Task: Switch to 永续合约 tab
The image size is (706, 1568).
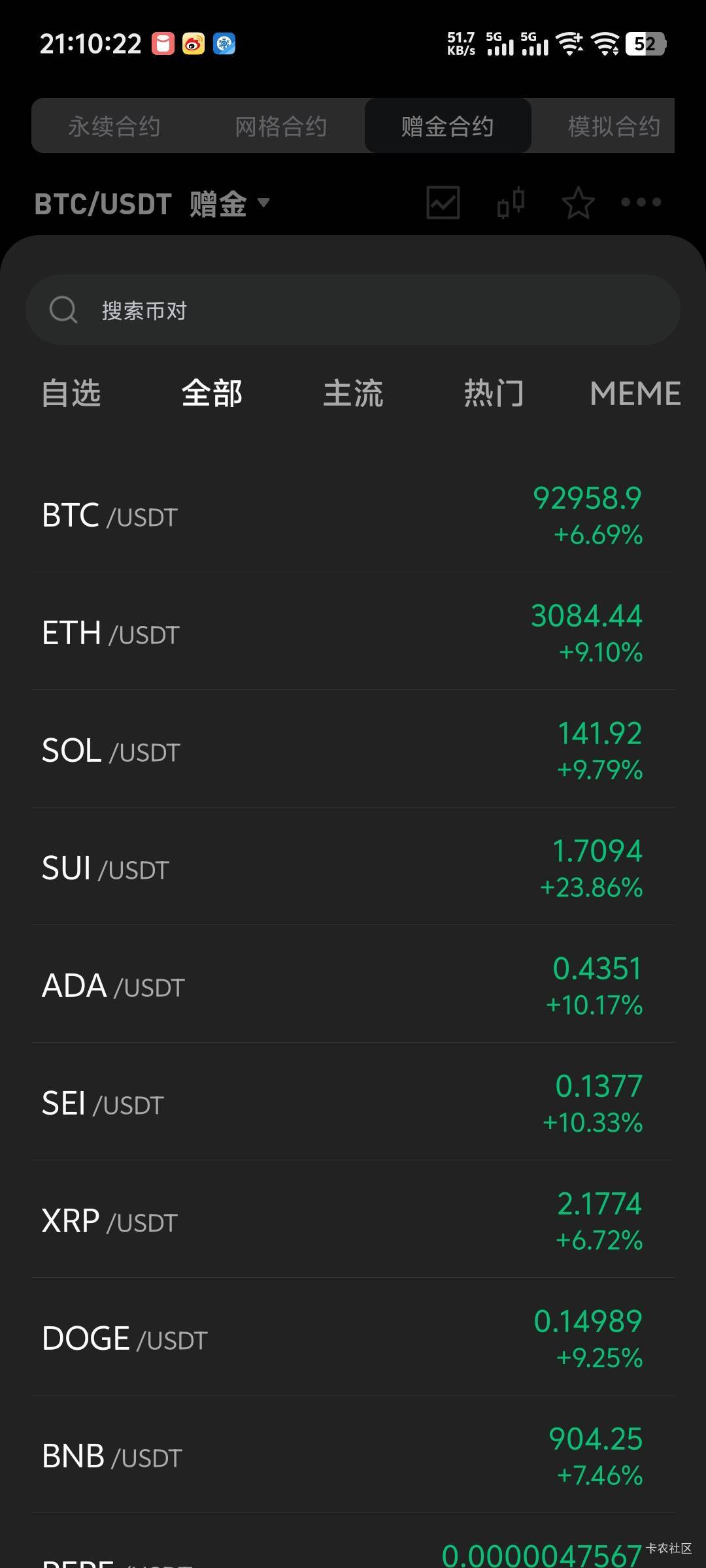Action: (x=114, y=126)
